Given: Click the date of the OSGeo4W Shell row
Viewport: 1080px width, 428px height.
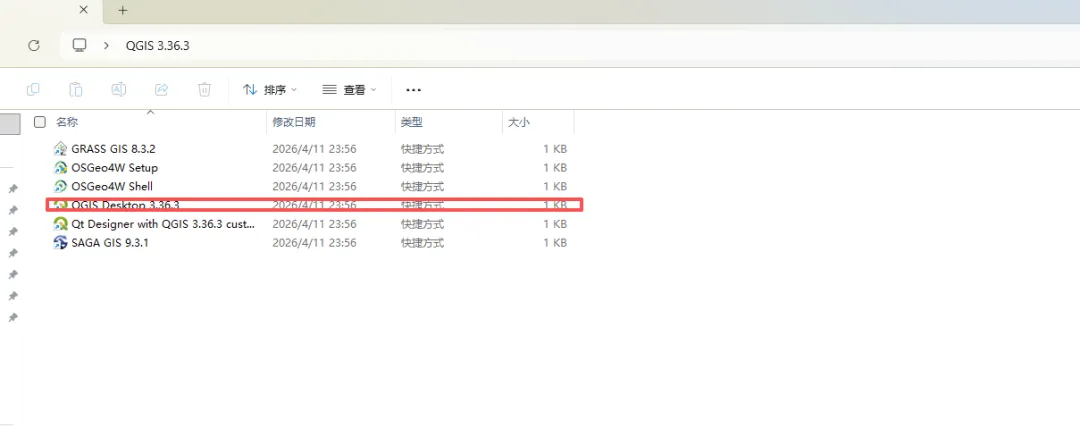Looking at the screenshot, I should [314, 186].
